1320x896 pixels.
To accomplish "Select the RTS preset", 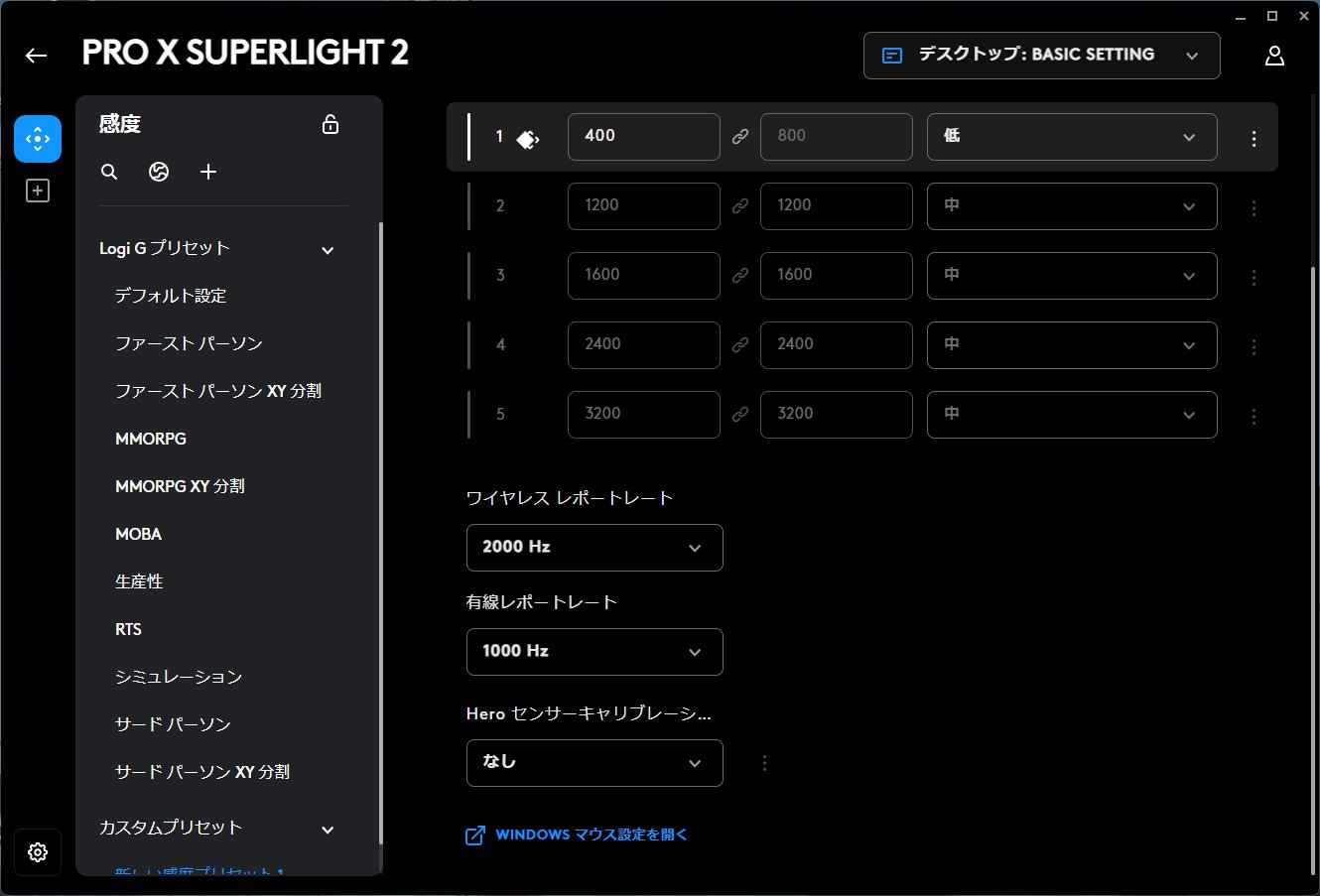I will pos(128,629).
